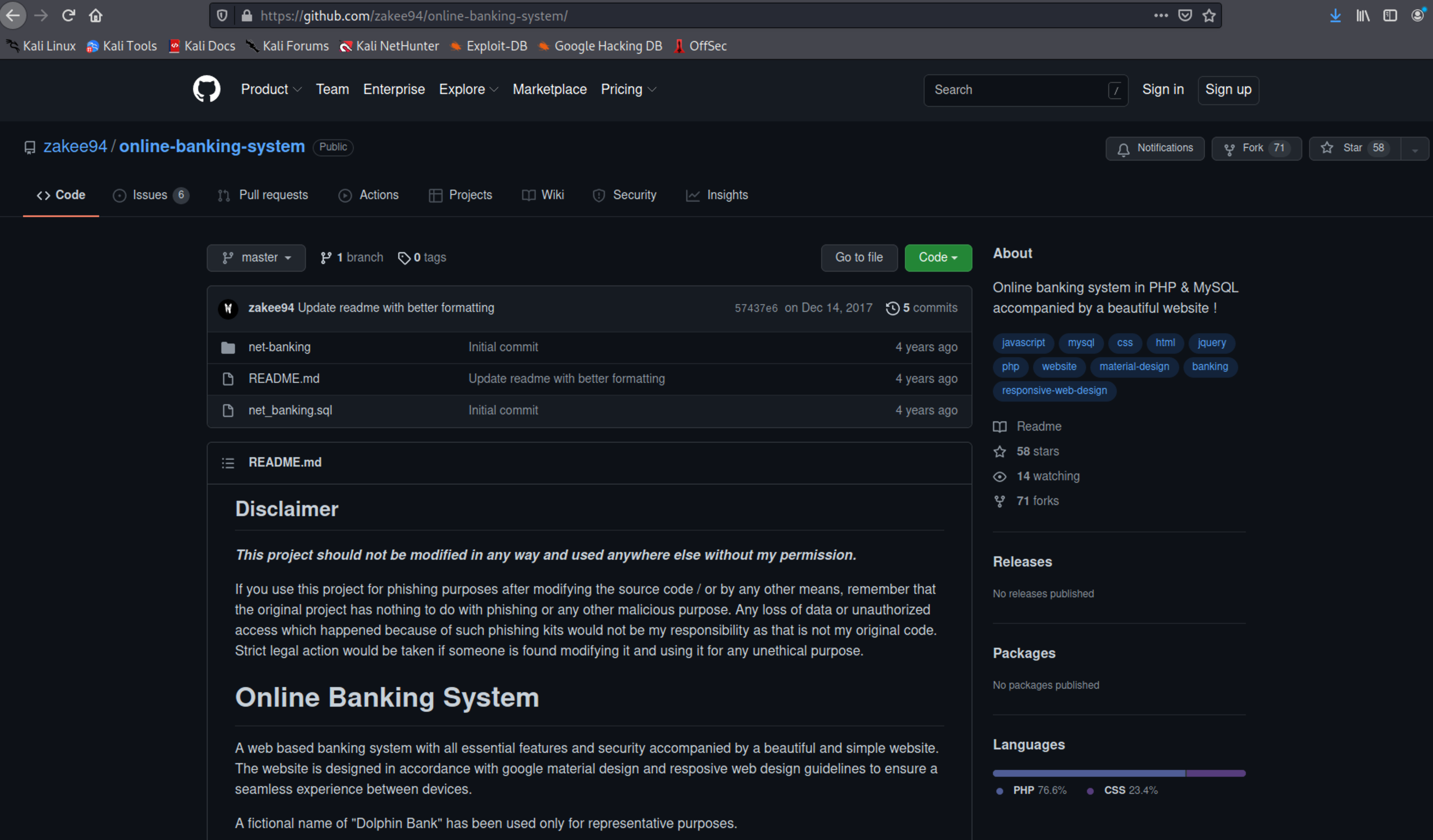Click the net-banking folder icon
The image size is (1433, 840).
point(228,347)
